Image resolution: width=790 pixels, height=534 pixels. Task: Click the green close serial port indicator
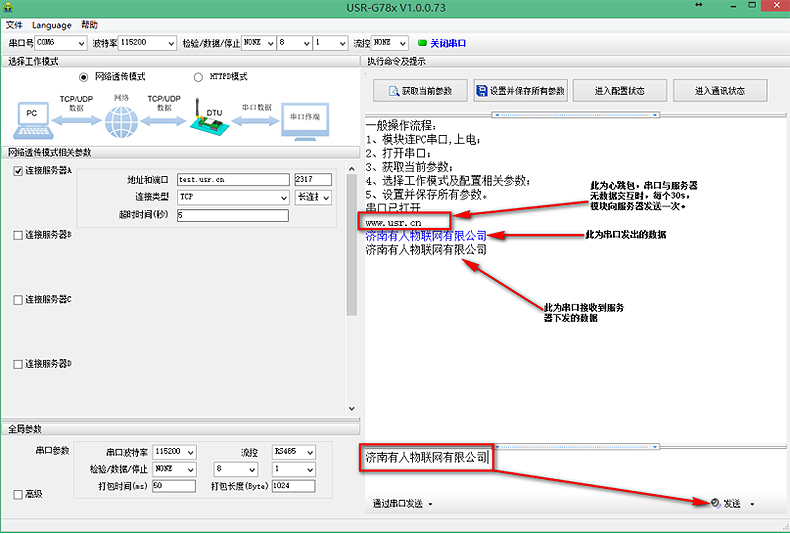tap(423, 43)
